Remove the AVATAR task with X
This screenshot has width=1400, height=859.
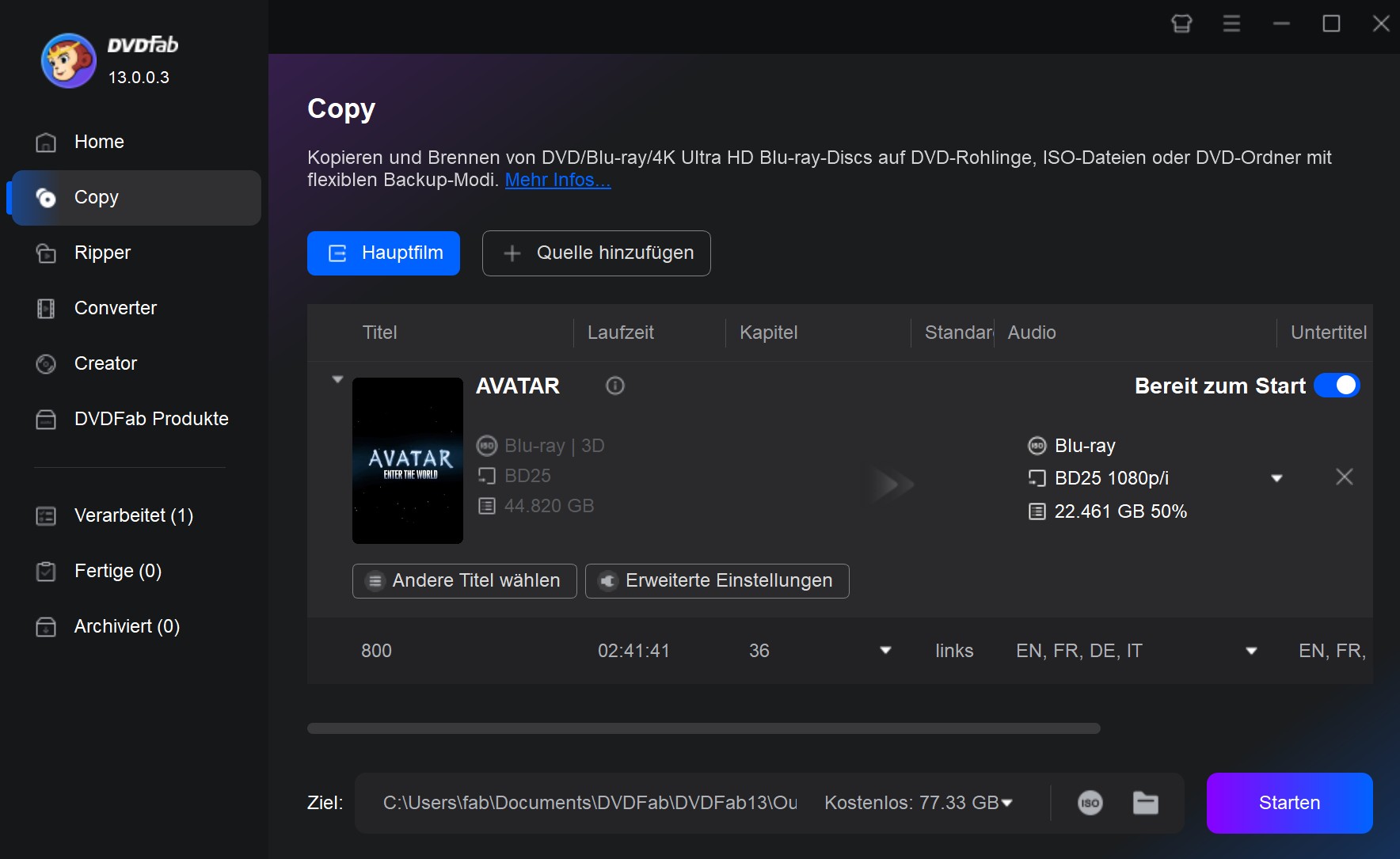[x=1344, y=477]
